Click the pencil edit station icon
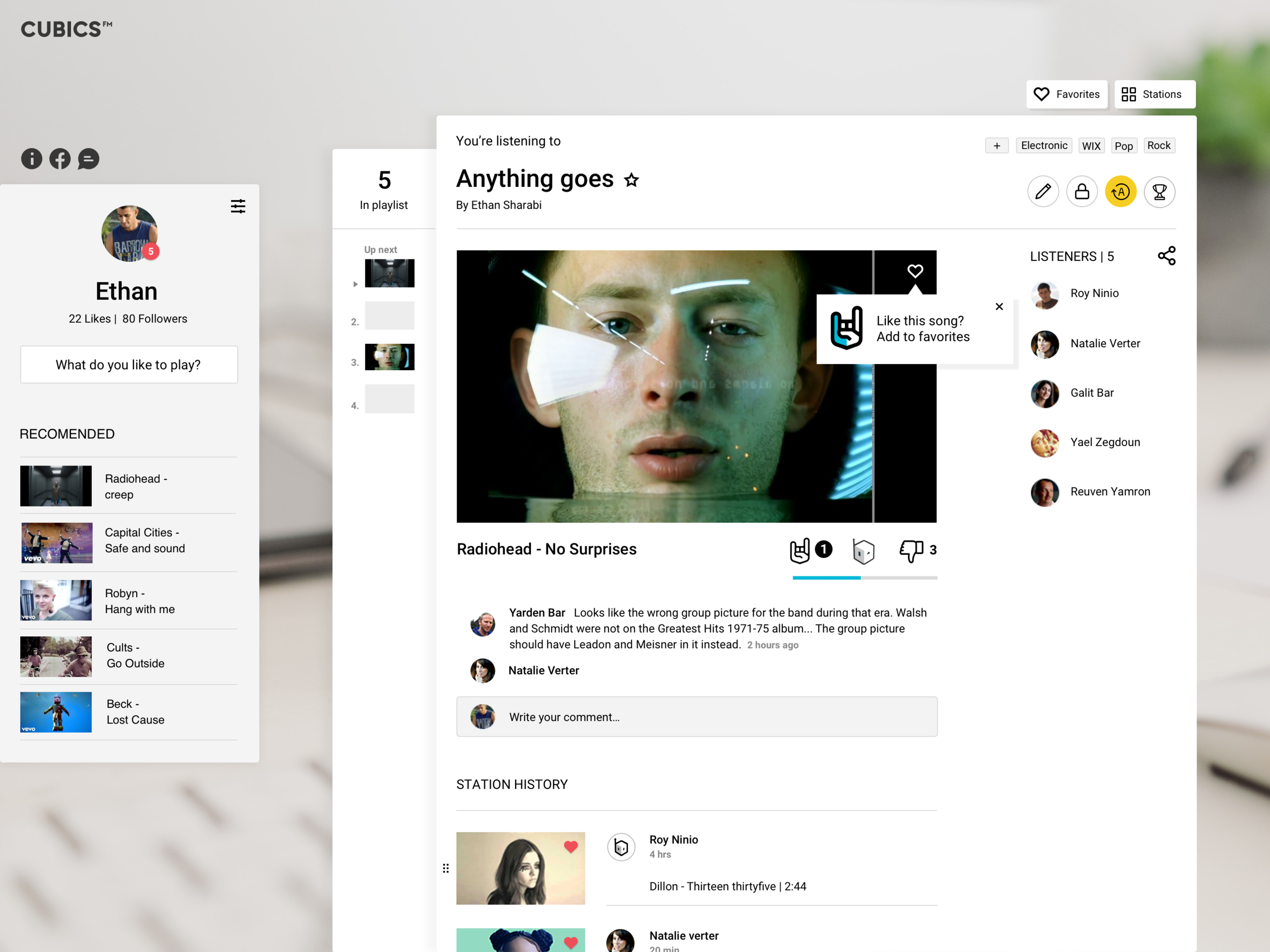 pos(1042,191)
